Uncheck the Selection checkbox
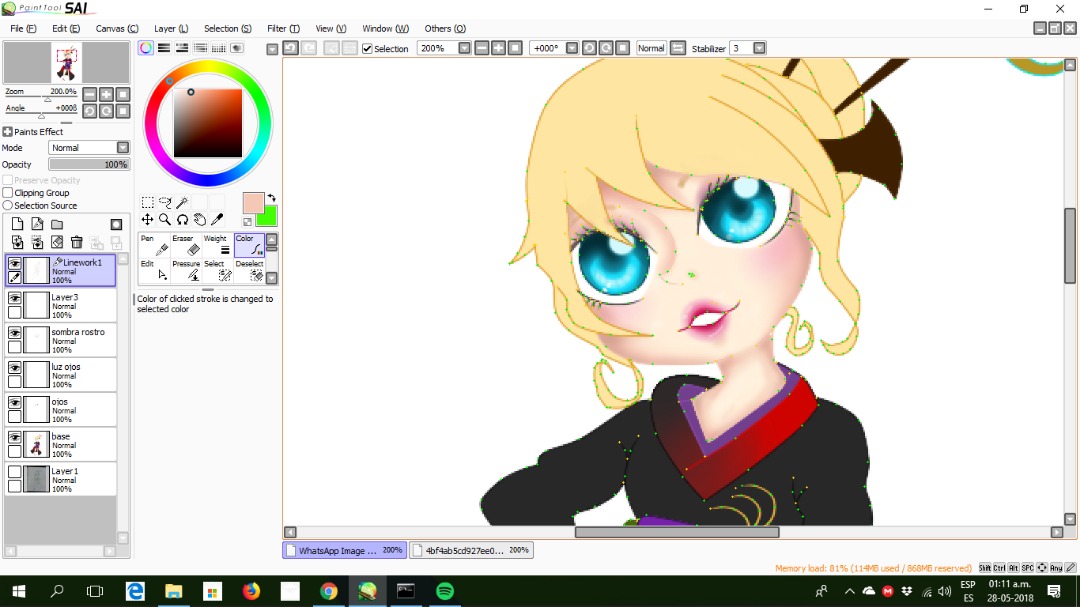1080x607 pixels. (367, 49)
